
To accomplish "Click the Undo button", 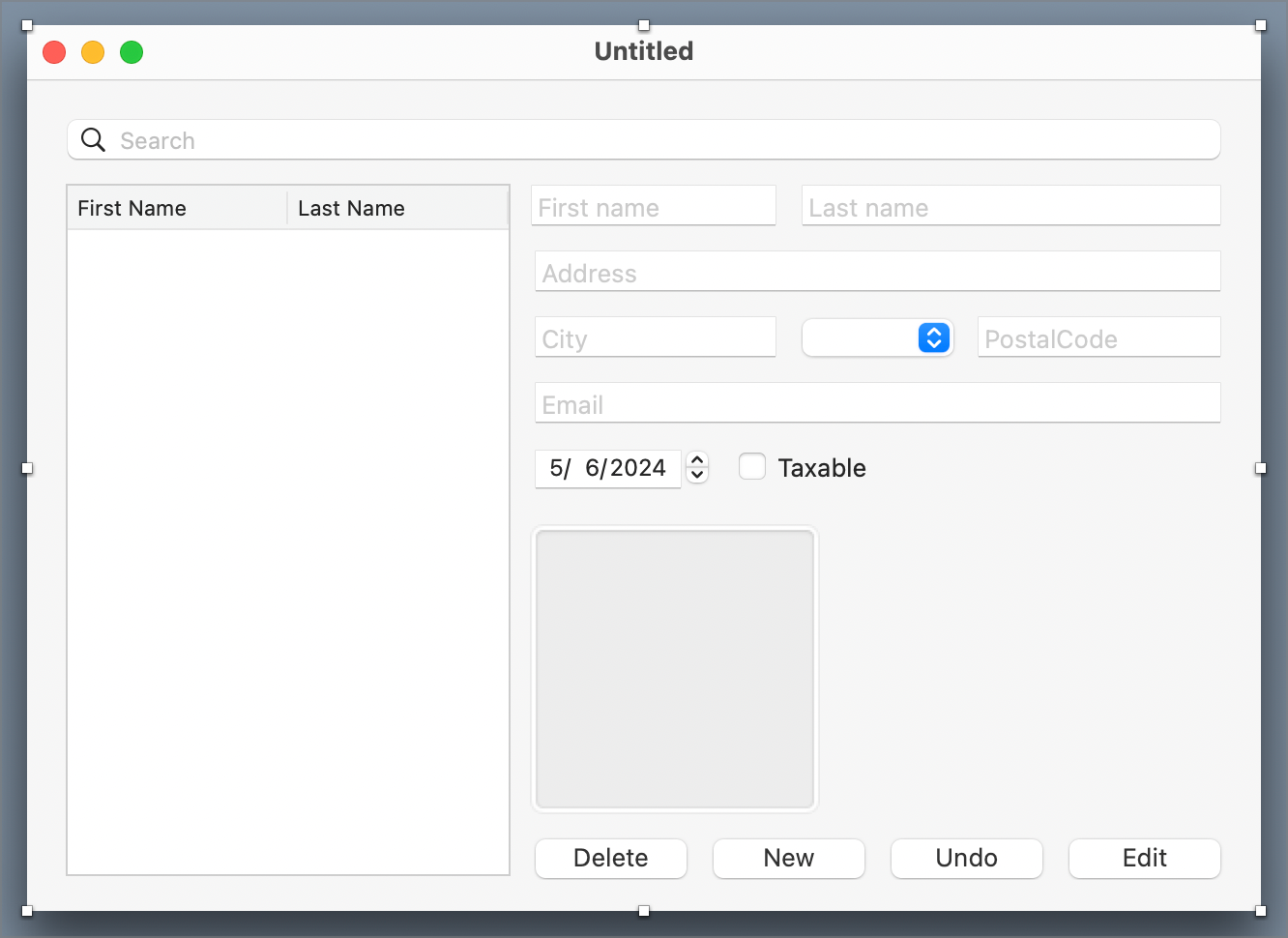I will coord(966,859).
